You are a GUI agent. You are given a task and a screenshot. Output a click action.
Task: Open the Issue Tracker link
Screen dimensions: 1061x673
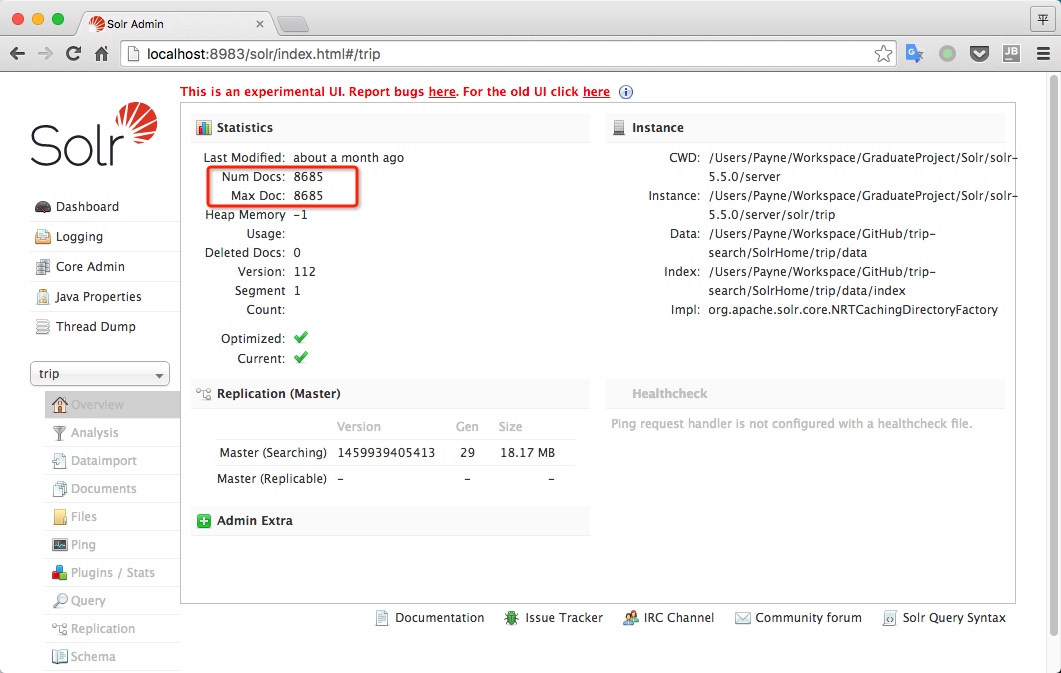(x=563, y=618)
